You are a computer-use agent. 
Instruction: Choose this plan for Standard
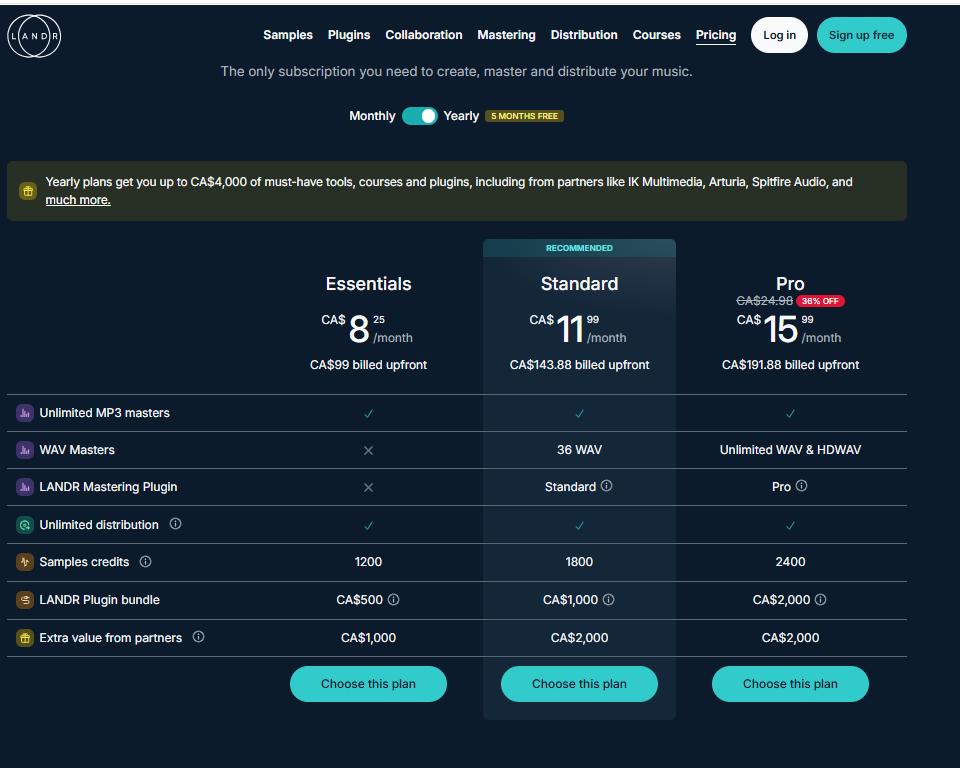coord(579,683)
